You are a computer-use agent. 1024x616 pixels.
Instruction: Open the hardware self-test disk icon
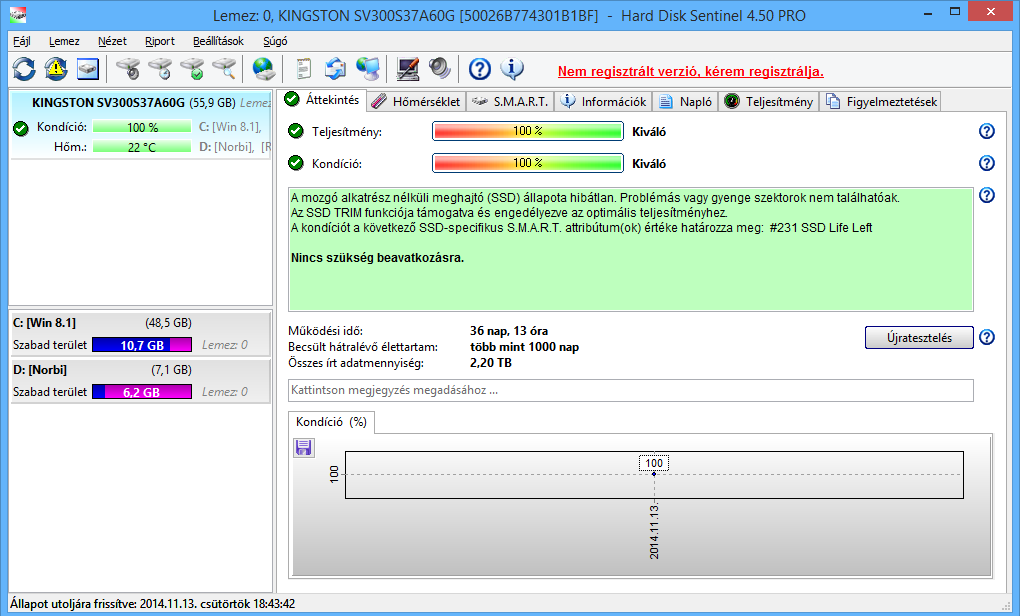(128, 69)
